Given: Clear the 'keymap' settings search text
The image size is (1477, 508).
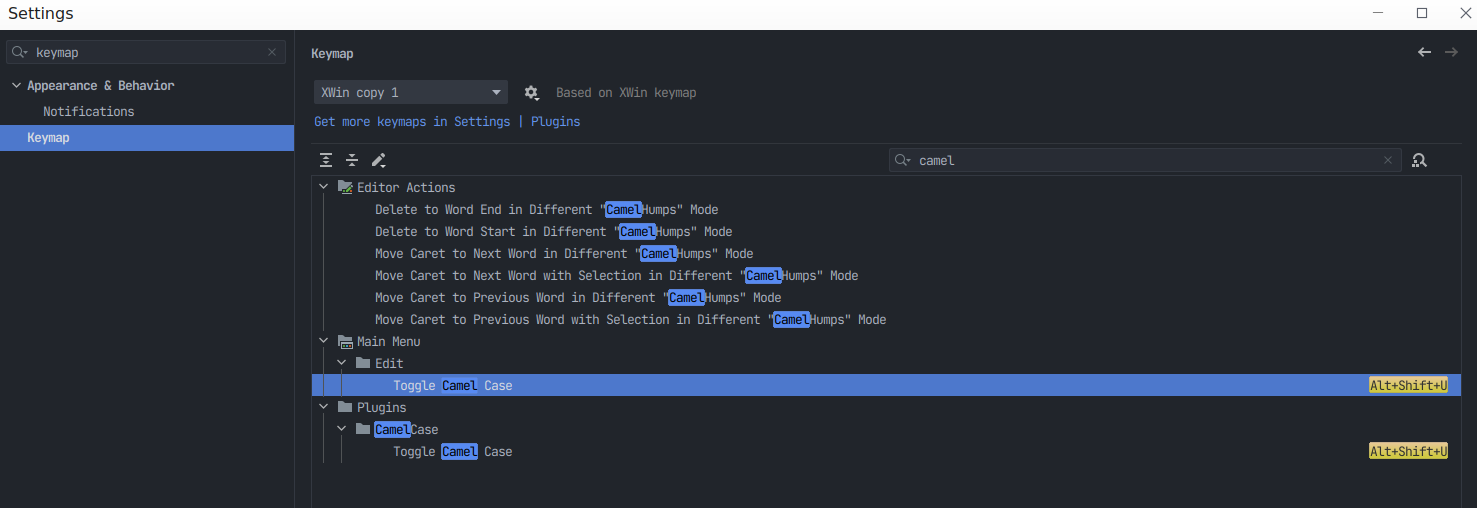Looking at the screenshot, I should [272, 52].
